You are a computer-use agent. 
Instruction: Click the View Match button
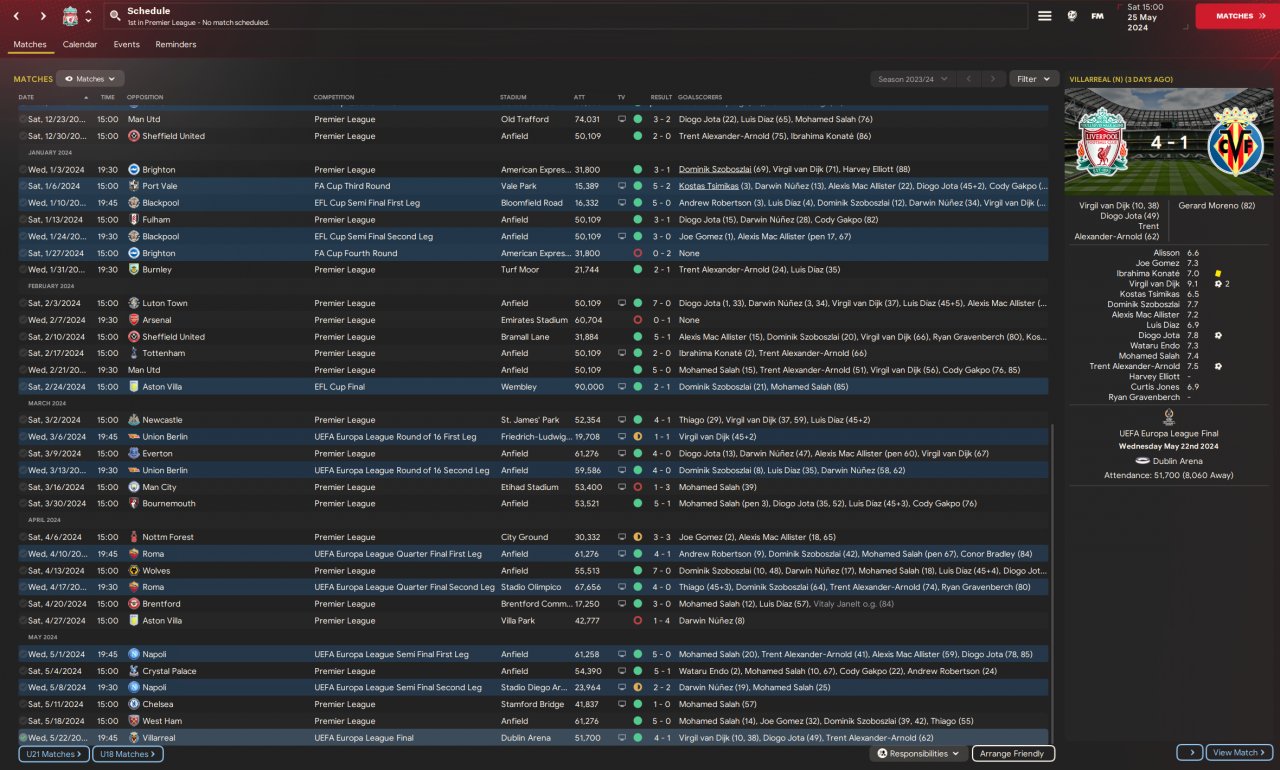1239,753
